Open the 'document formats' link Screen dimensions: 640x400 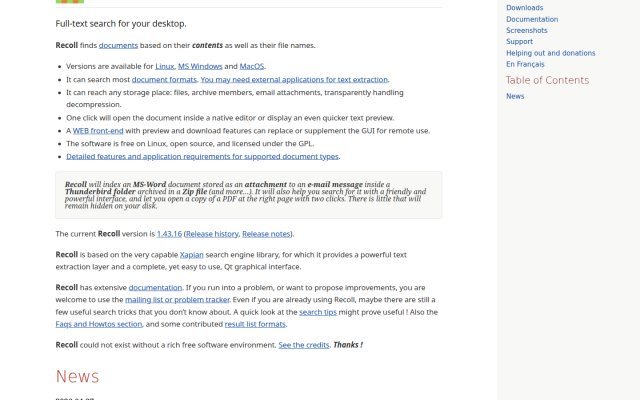(x=164, y=80)
